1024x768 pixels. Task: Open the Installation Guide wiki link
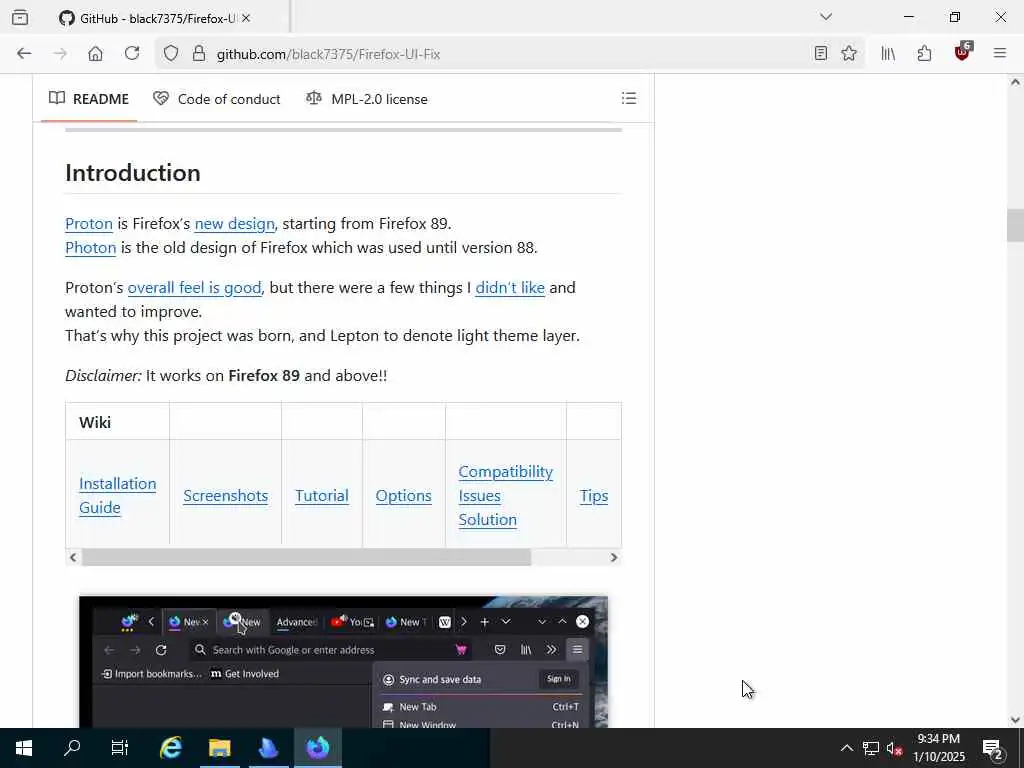(118, 496)
